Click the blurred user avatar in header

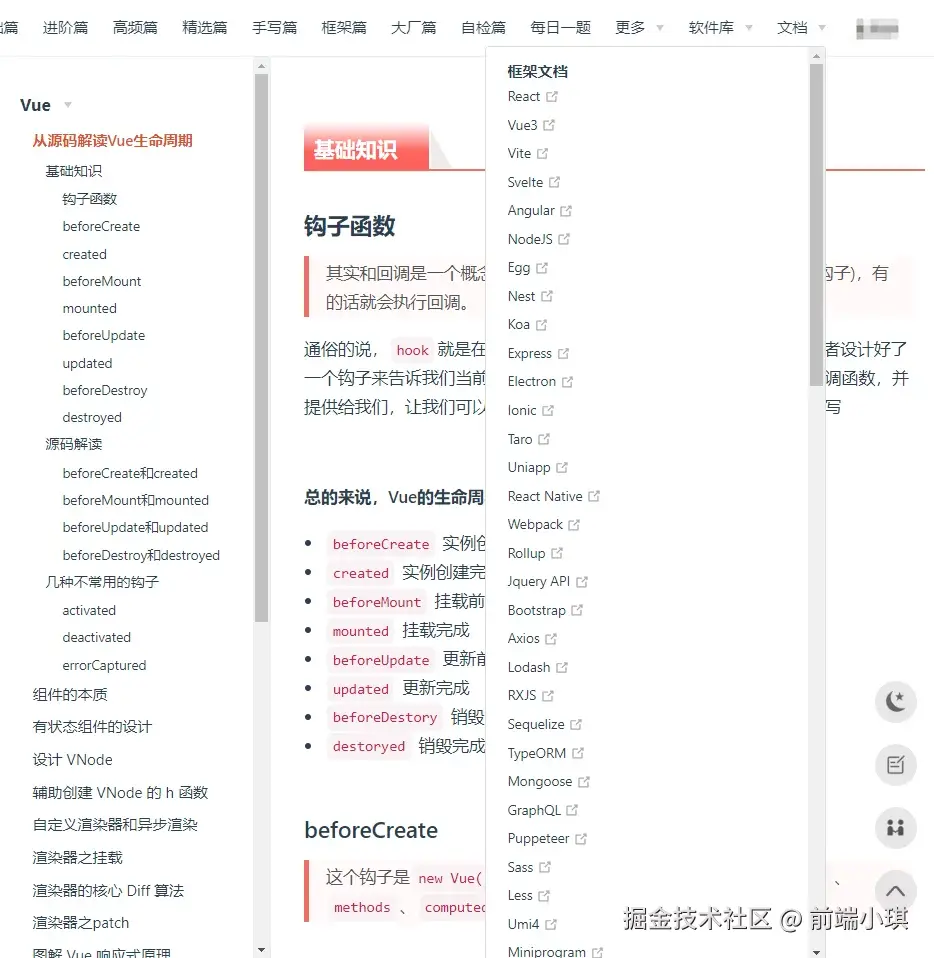click(877, 28)
